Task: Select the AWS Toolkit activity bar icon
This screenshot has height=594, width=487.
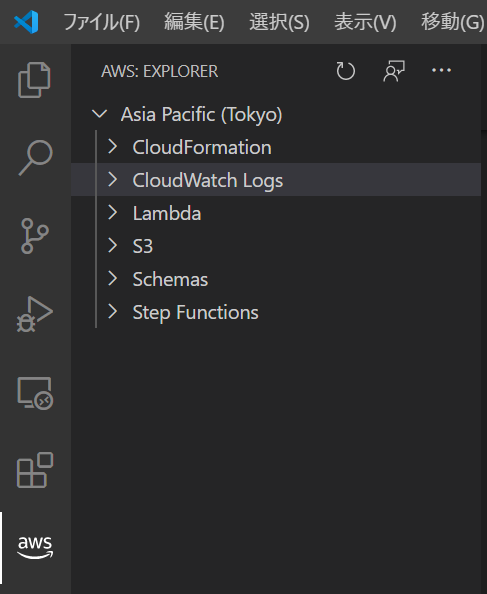Action: (x=35, y=547)
